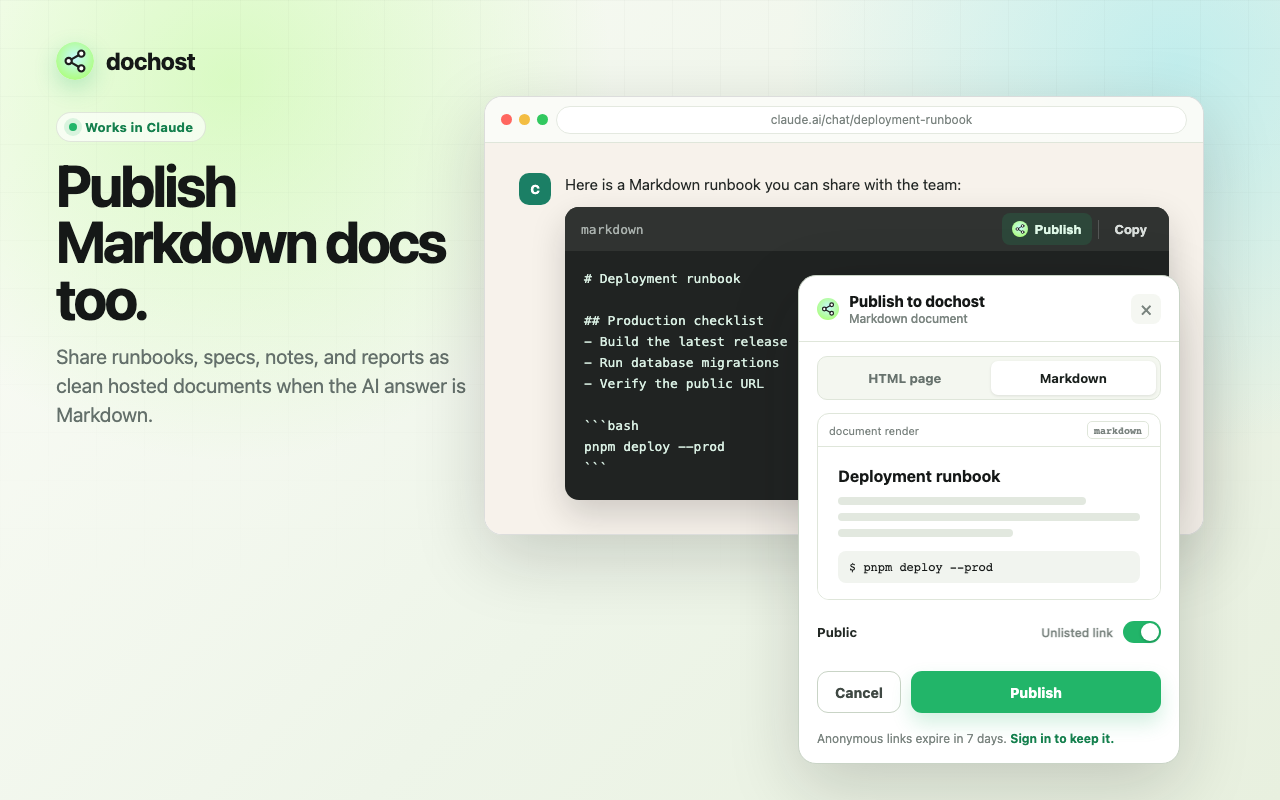Screen dimensions: 1280x800
Task: Click the 'Run database migrations' line
Action: pyautogui.click(x=682, y=362)
